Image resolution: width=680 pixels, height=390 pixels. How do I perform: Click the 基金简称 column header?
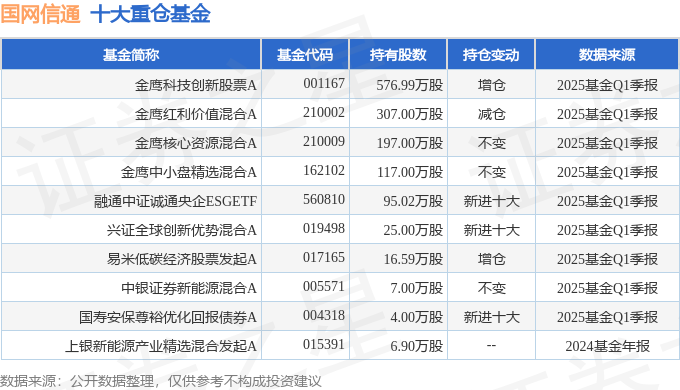pos(131,55)
